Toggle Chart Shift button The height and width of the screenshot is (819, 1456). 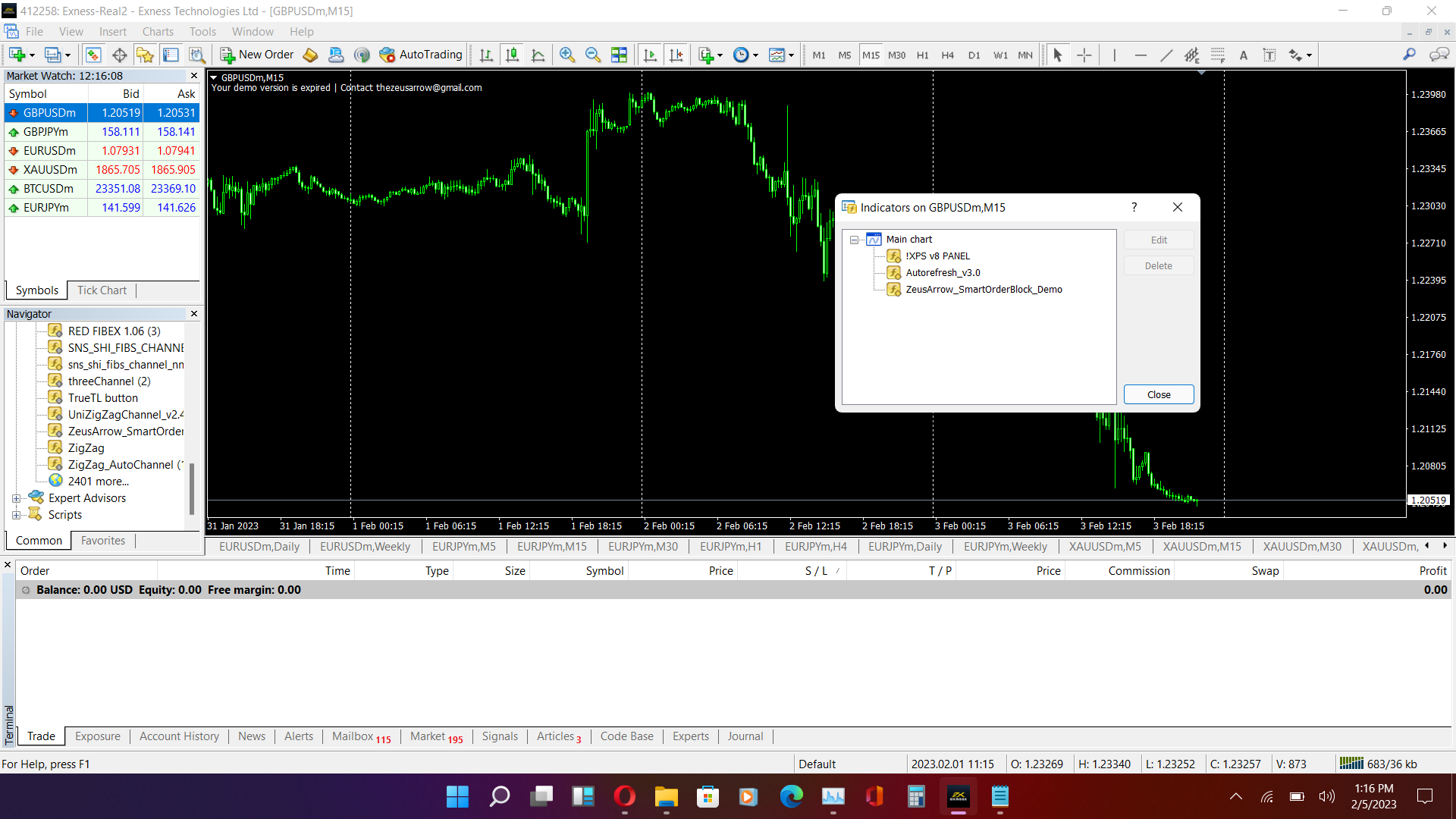click(x=676, y=55)
